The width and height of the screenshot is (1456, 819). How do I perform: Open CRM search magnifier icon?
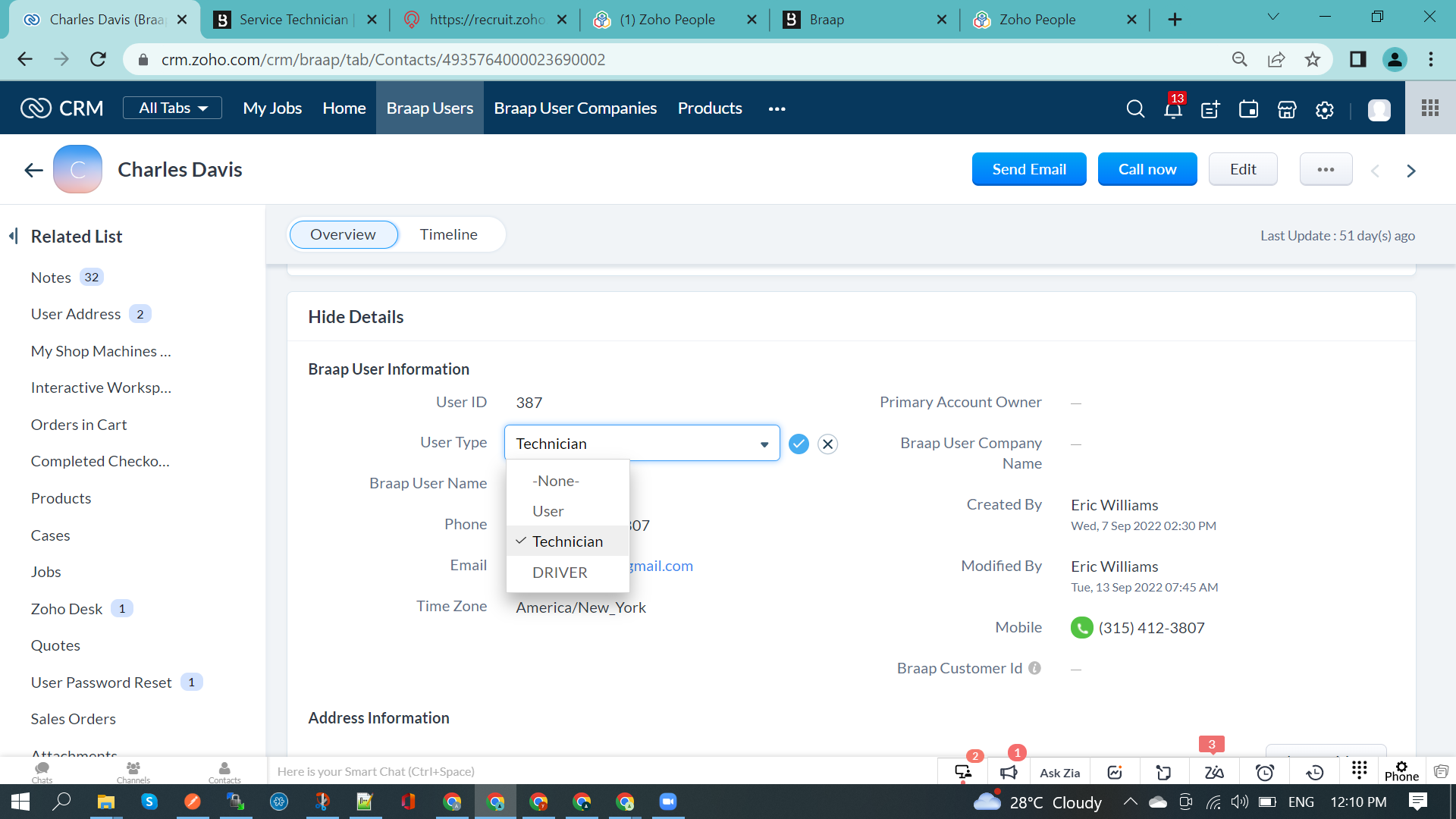[x=1135, y=109]
